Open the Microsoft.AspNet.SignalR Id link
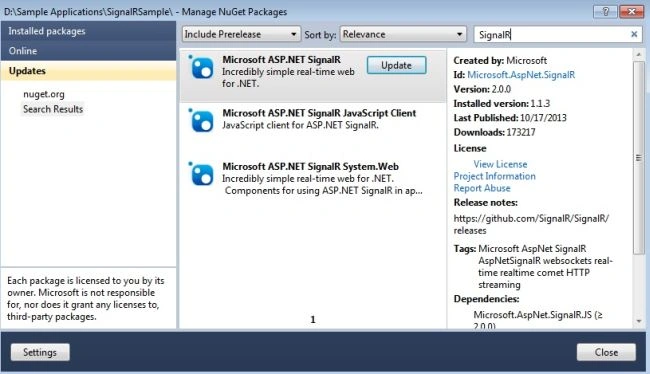 tap(521, 75)
